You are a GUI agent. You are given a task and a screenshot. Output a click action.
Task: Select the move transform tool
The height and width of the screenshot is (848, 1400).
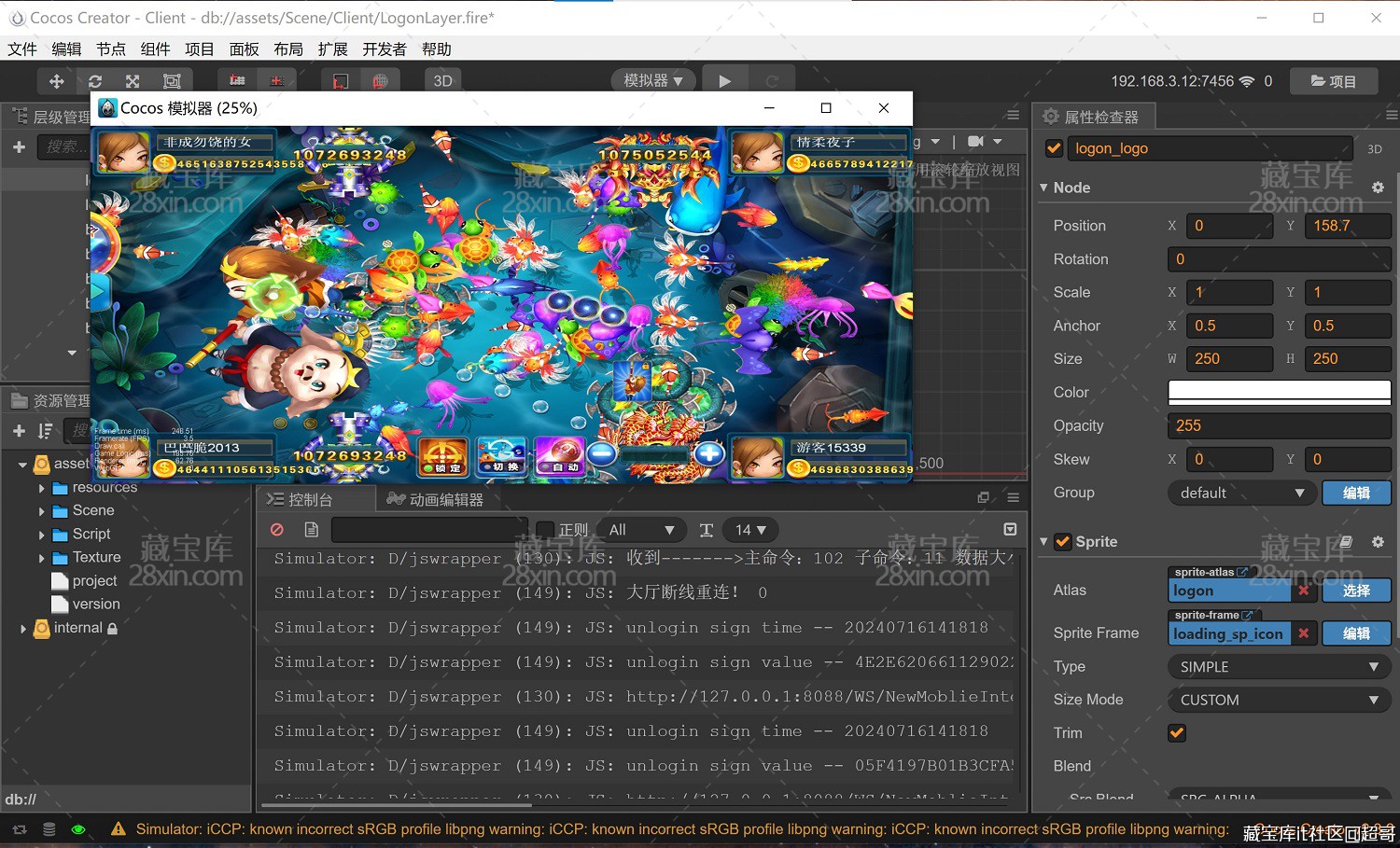[57, 81]
